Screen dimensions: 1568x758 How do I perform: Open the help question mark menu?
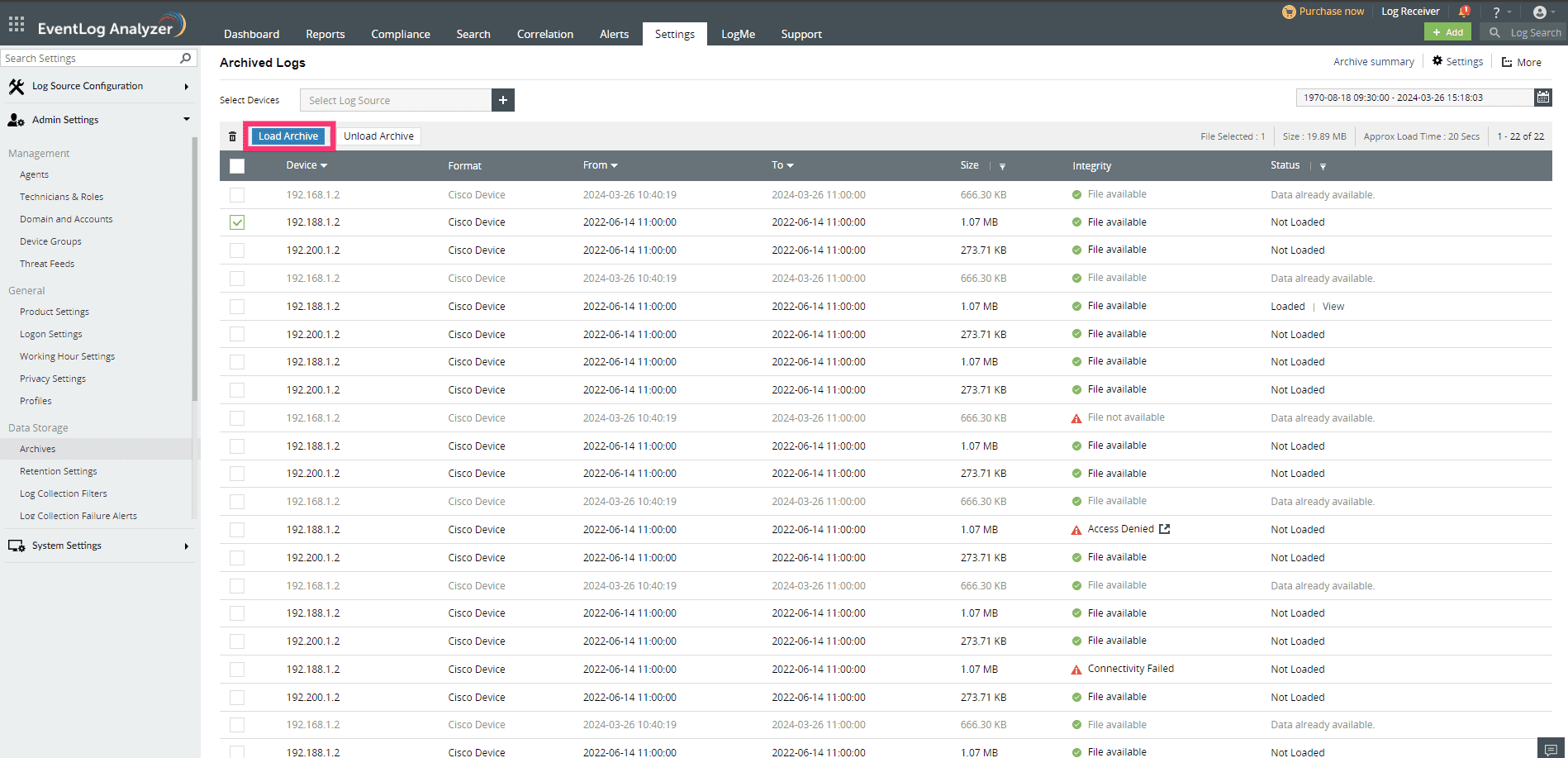(1496, 12)
